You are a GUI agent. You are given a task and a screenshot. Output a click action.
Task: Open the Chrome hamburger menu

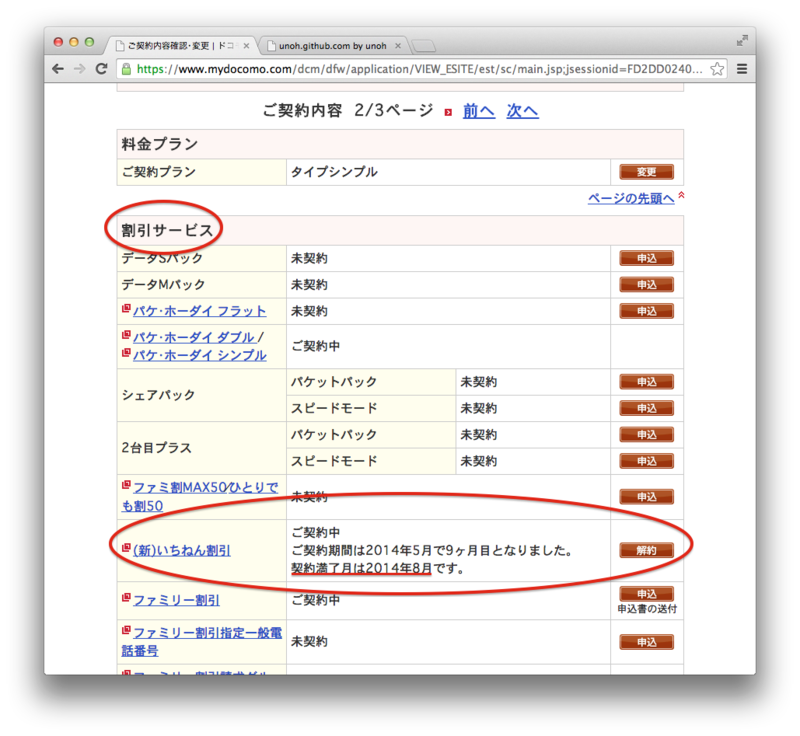742,69
